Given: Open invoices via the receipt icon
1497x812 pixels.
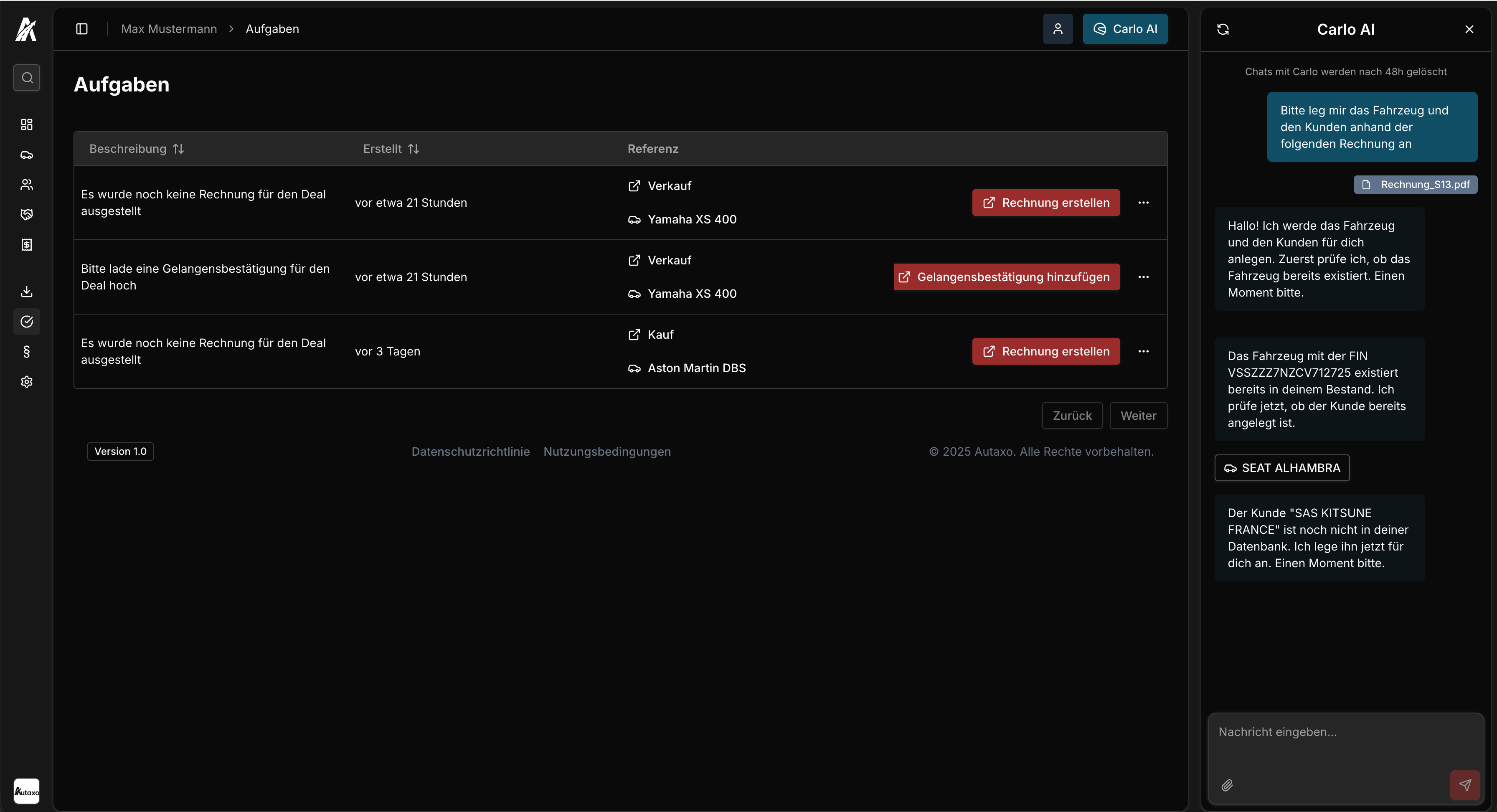Looking at the screenshot, I should (x=27, y=244).
